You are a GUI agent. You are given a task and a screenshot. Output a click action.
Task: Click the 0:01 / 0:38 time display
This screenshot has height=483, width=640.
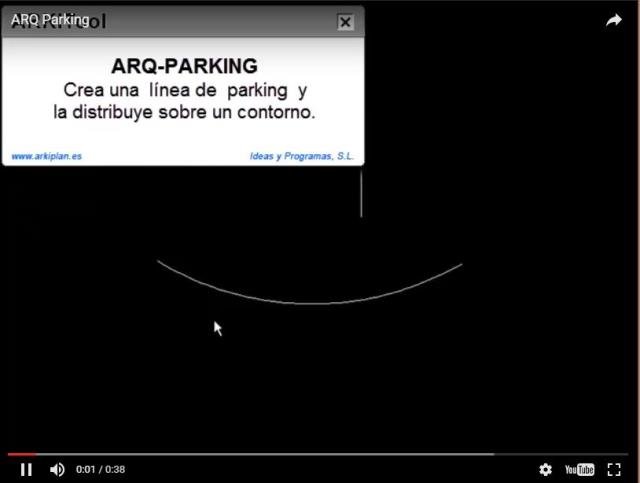click(x=100, y=470)
